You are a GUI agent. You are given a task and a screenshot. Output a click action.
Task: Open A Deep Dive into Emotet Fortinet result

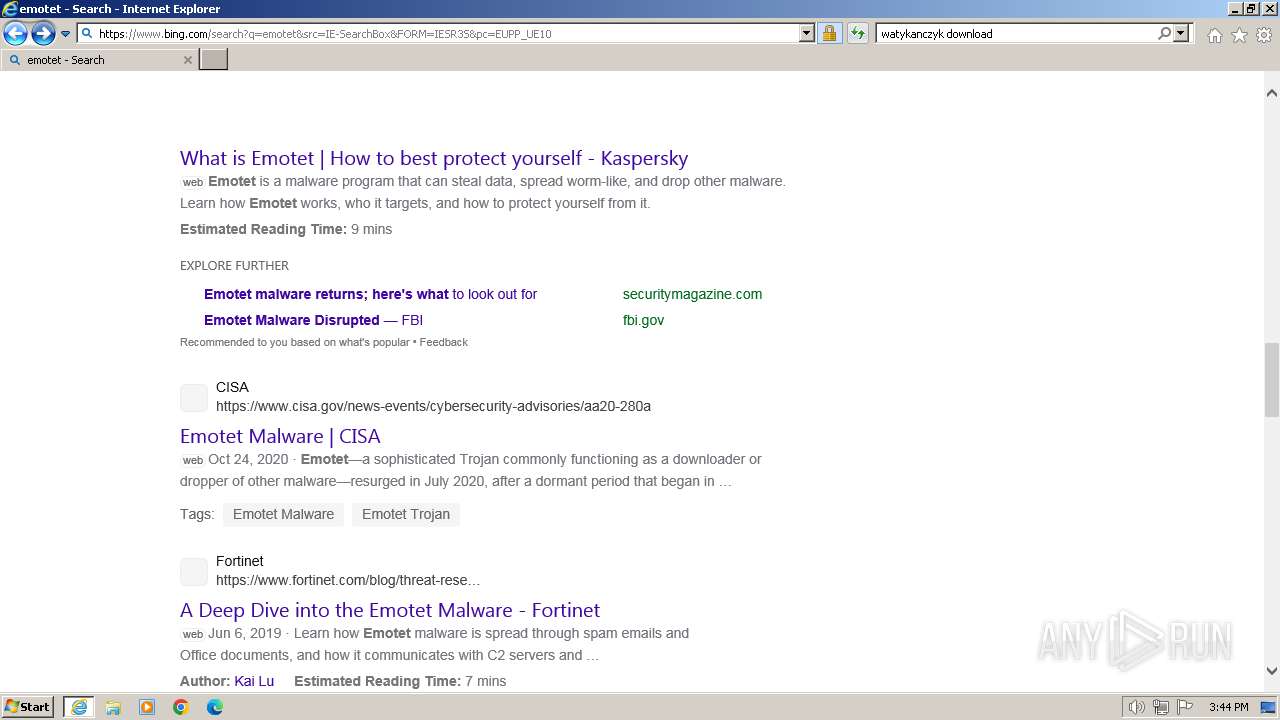390,610
